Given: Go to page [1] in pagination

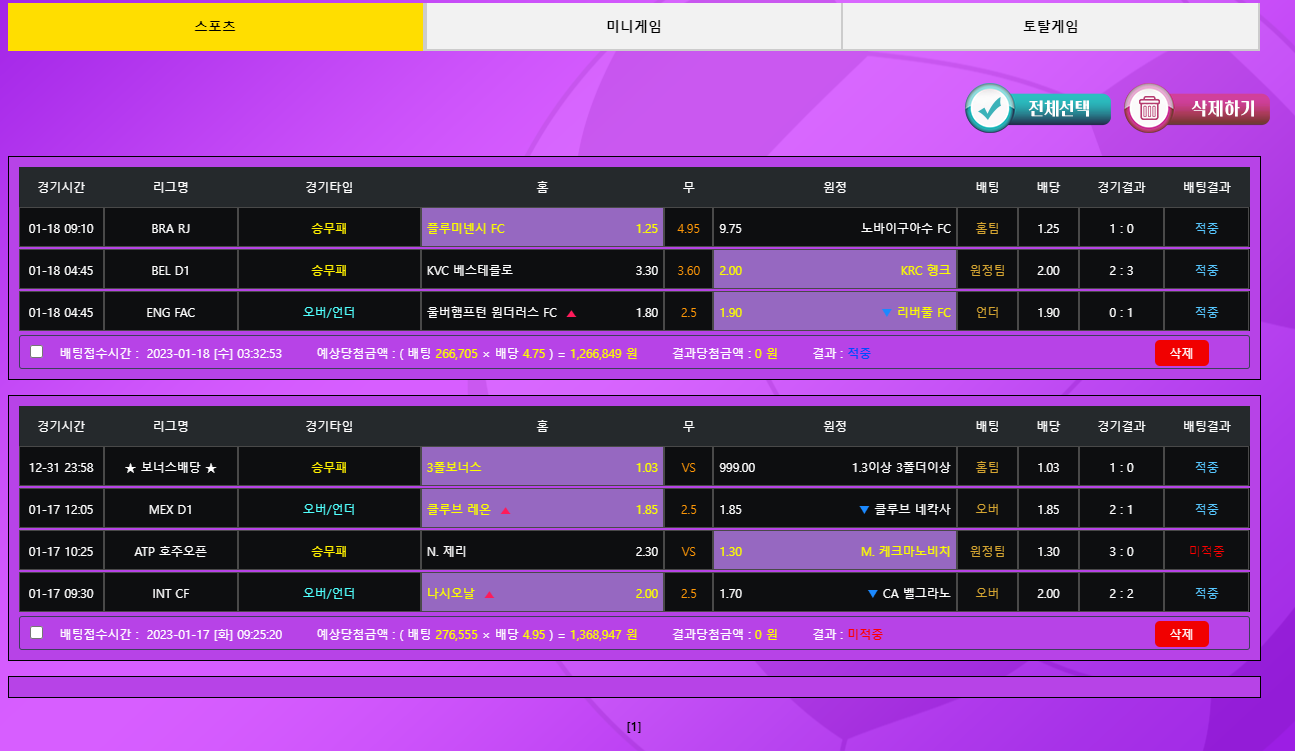Looking at the screenshot, I should (x=633, y=727).
